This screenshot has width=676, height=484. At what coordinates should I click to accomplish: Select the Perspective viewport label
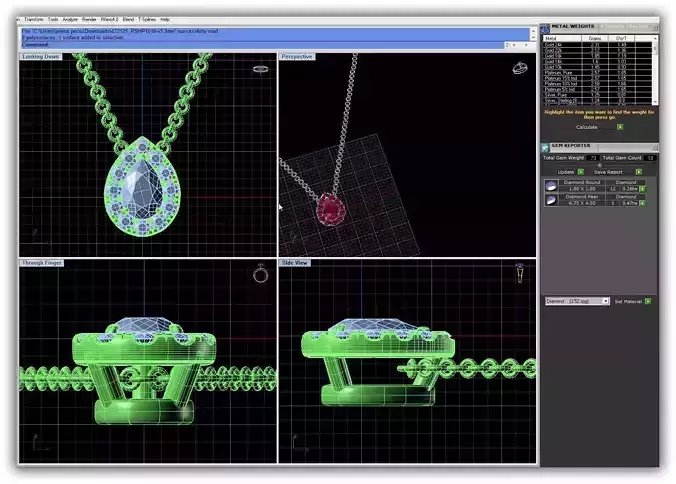[297, 57]
